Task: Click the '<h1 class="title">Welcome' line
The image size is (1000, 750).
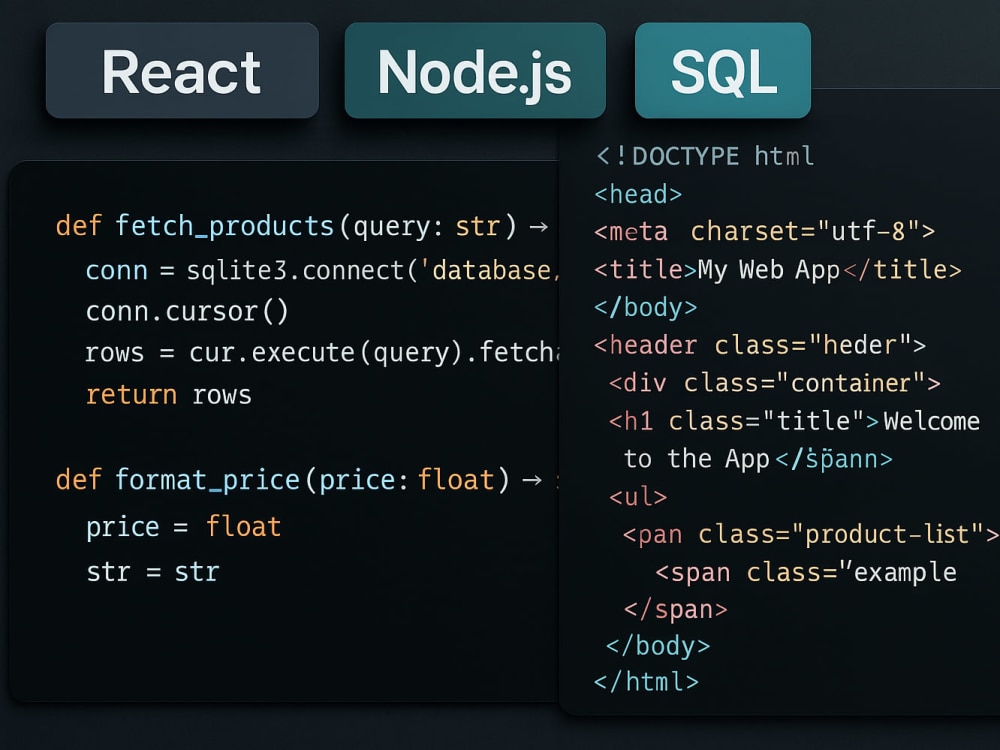Action: pyautogui.click(x=794, y=421)
